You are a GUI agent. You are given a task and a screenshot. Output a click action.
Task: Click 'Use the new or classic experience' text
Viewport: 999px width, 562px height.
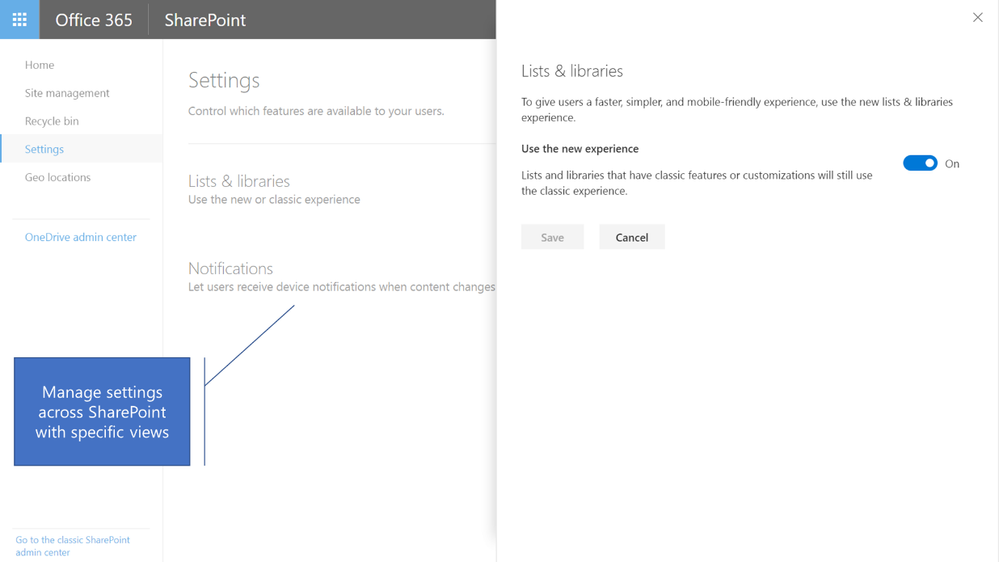coord(274,199)
